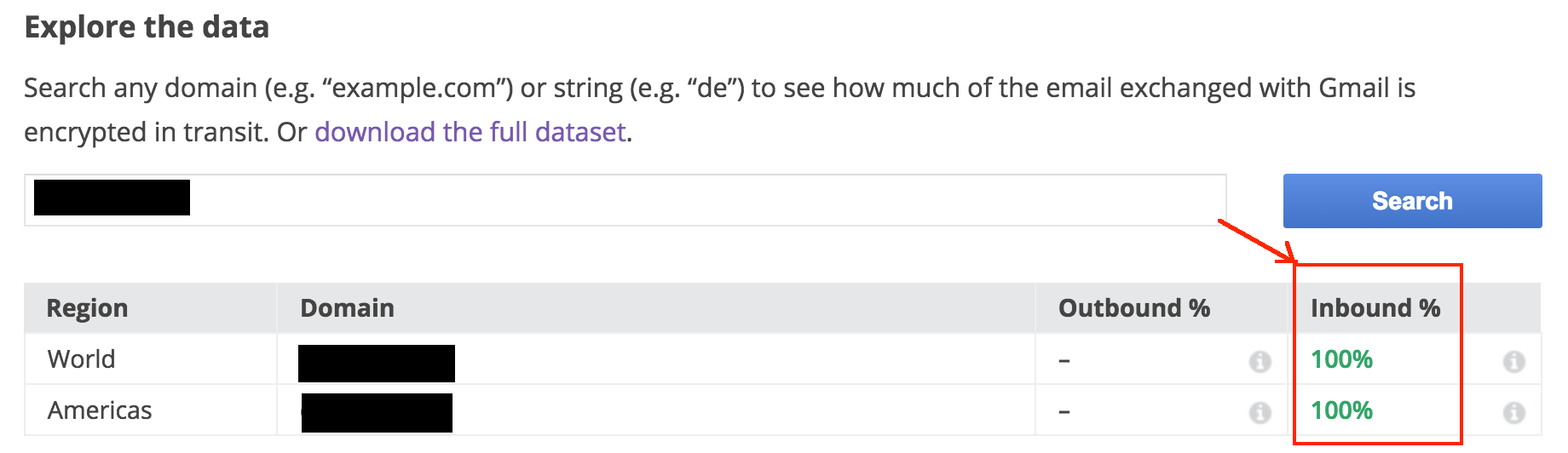Open info icon for Americas outbound value
This screenshot has height=453, width=1568.
(1260, 412)
